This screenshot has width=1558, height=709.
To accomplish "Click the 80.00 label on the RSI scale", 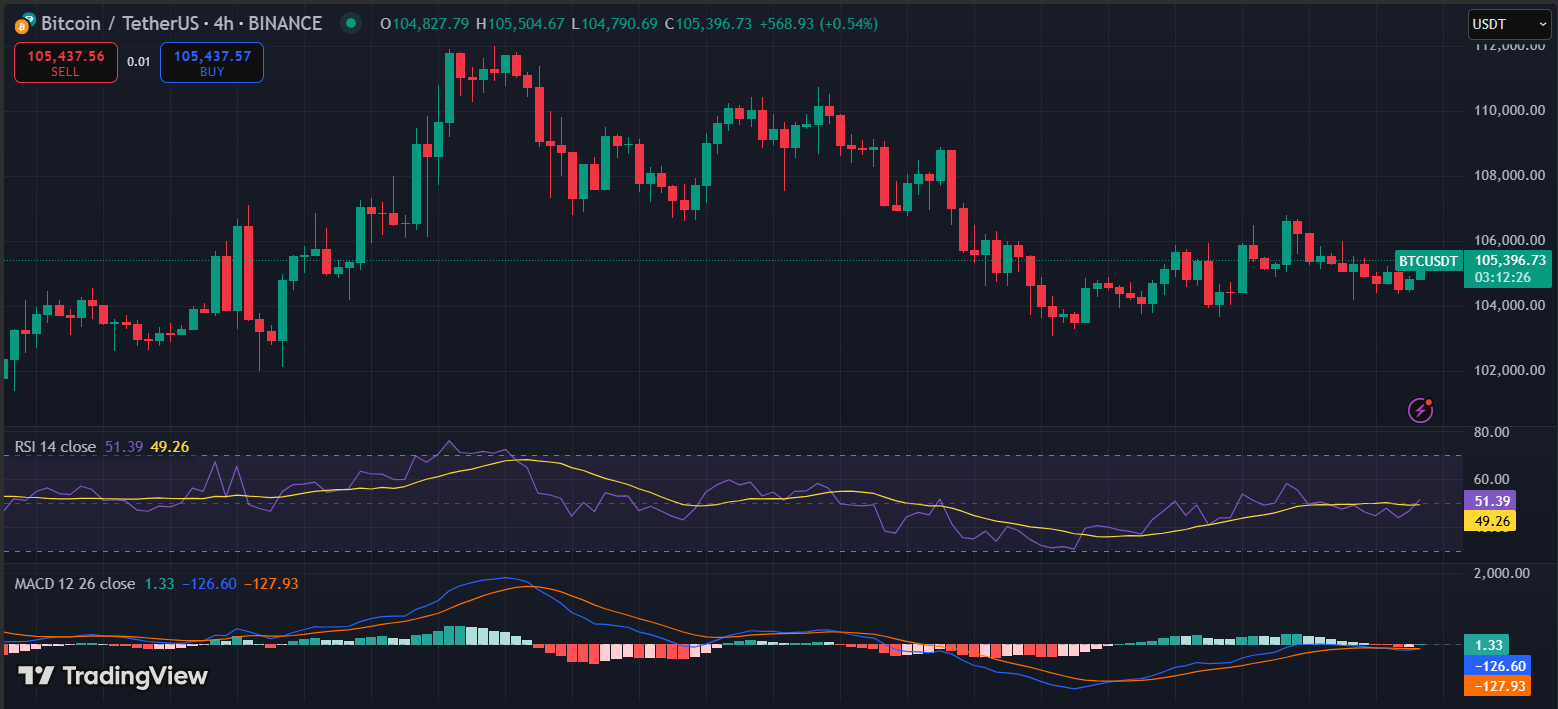I will [1490, 433].
